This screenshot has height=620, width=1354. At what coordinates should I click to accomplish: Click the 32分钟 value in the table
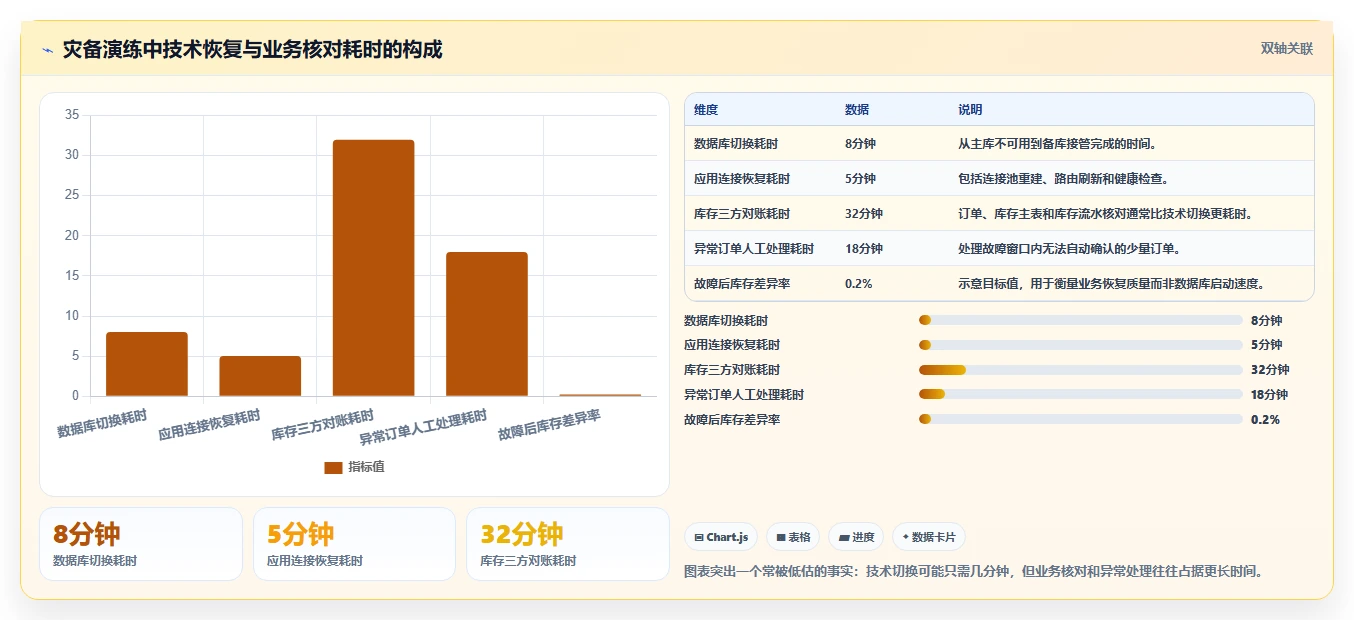coord(864,214)
